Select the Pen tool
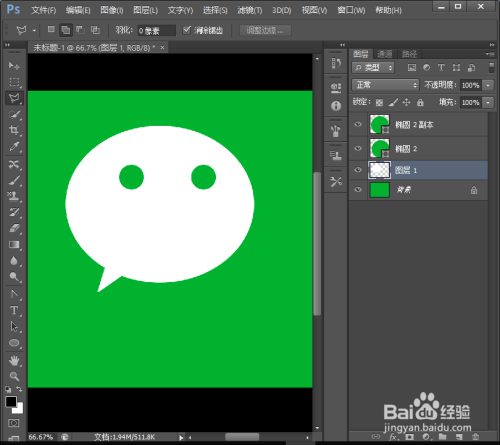Image resolution: width=500 pixels, height=445 pixels. tap(14, 294)
